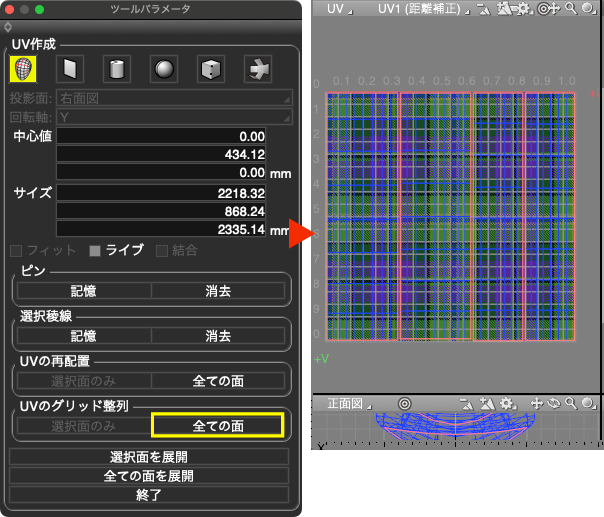604x517 pixels.
Task: Open the UV1 (距離補正) layer dropdown
Action: (x=420, y=8)
